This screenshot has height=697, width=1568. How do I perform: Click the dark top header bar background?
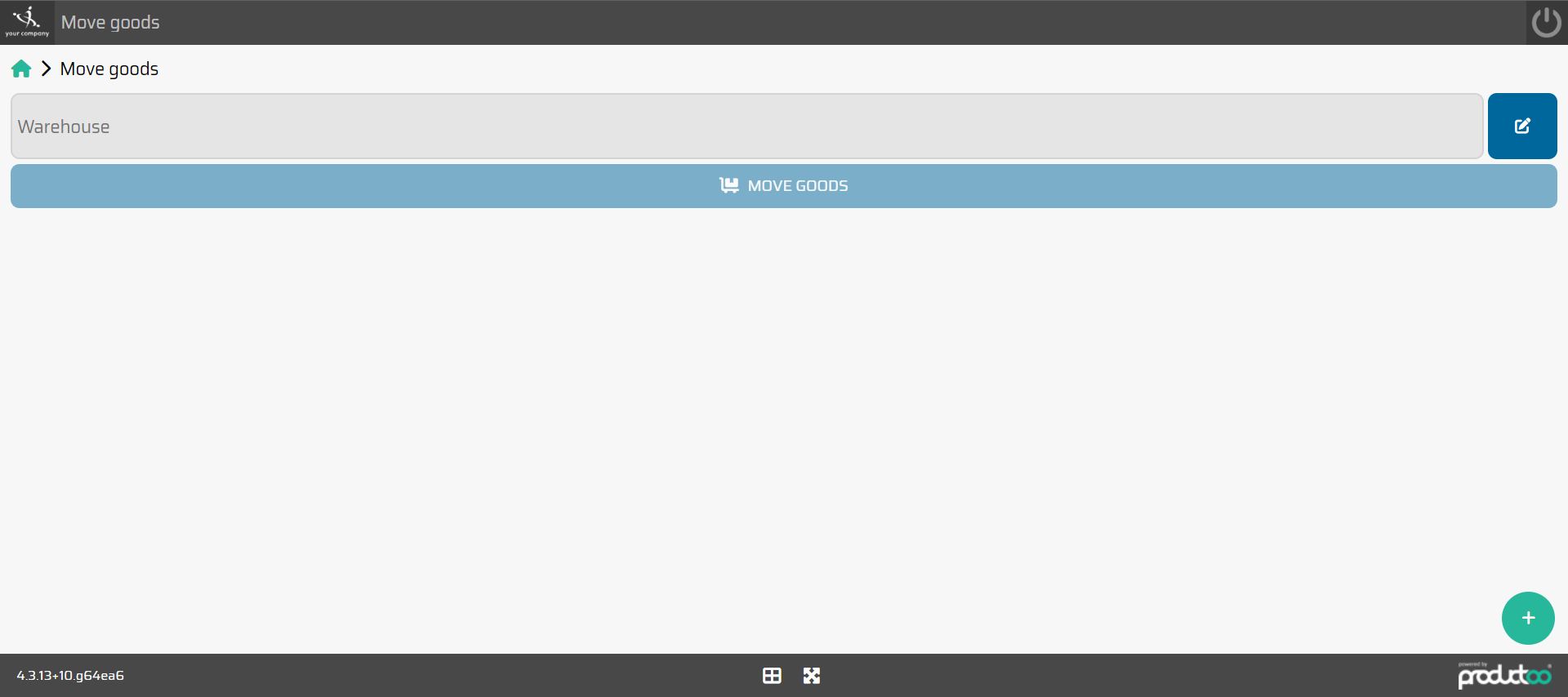817,22
